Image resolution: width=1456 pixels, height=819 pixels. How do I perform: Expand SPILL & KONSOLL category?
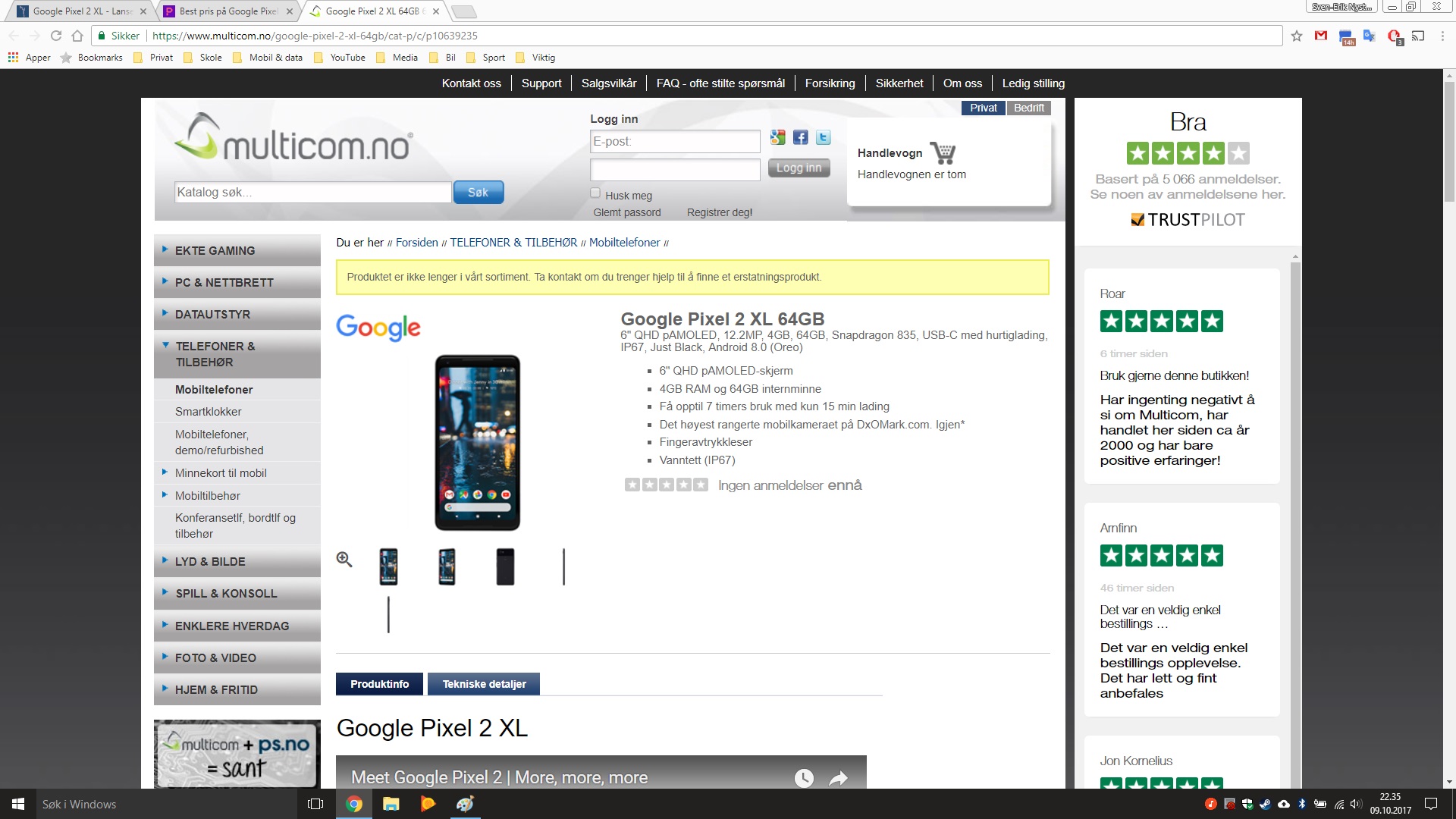[x=237, y=593]
